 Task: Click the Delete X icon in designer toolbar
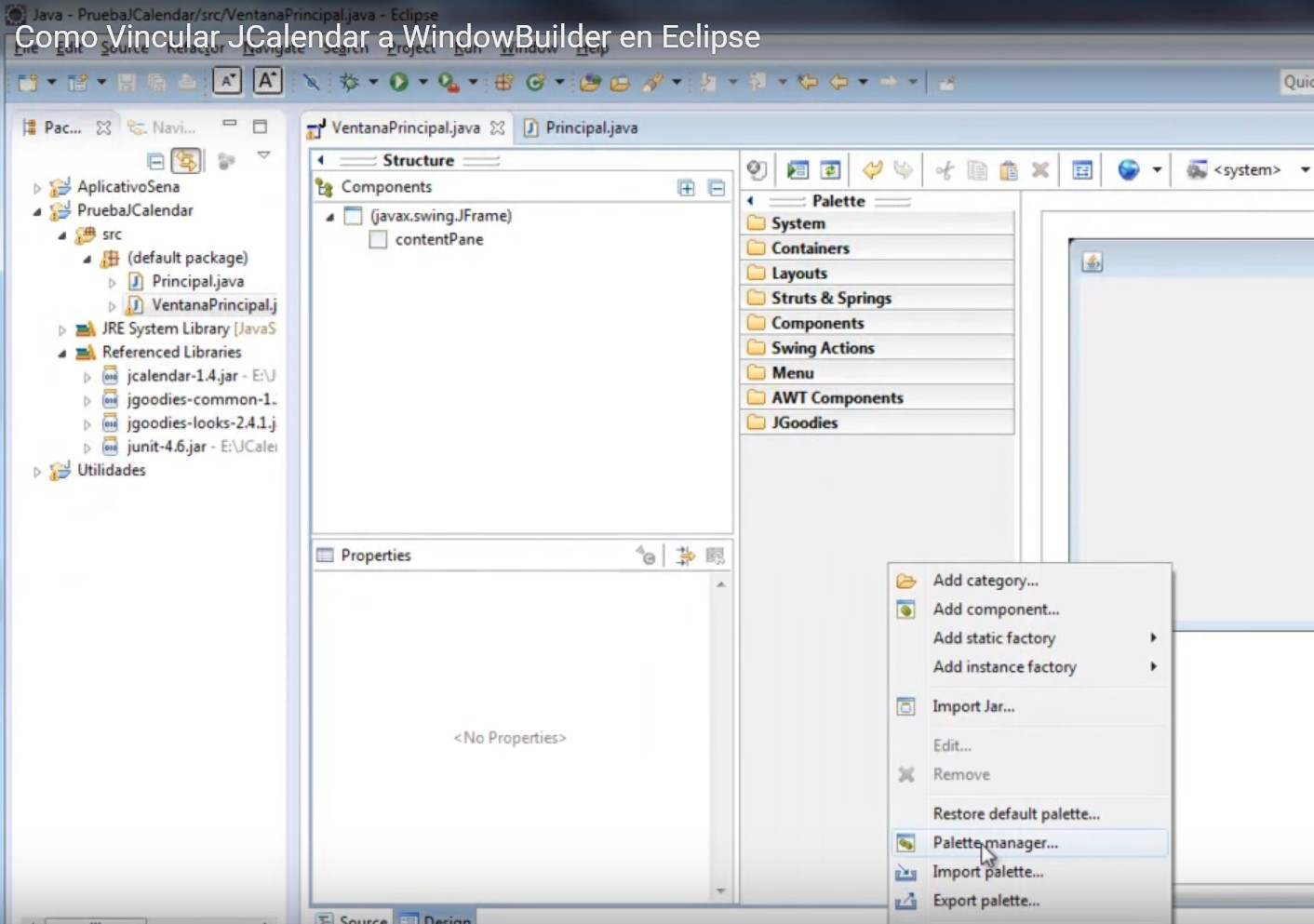[1040, 169]
